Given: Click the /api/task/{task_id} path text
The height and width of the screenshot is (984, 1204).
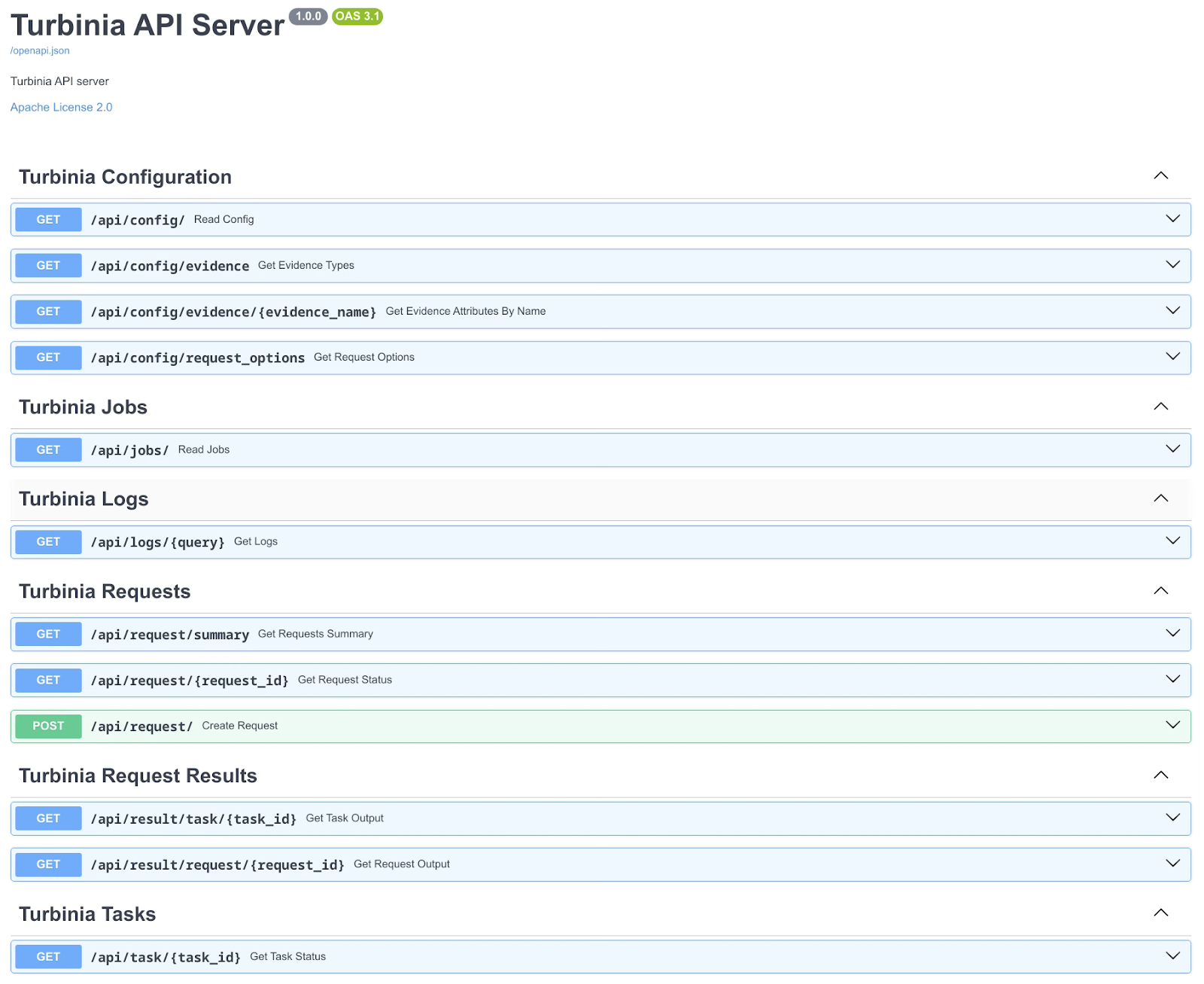Looking at the screenshot, I should [x=166, y=957].
